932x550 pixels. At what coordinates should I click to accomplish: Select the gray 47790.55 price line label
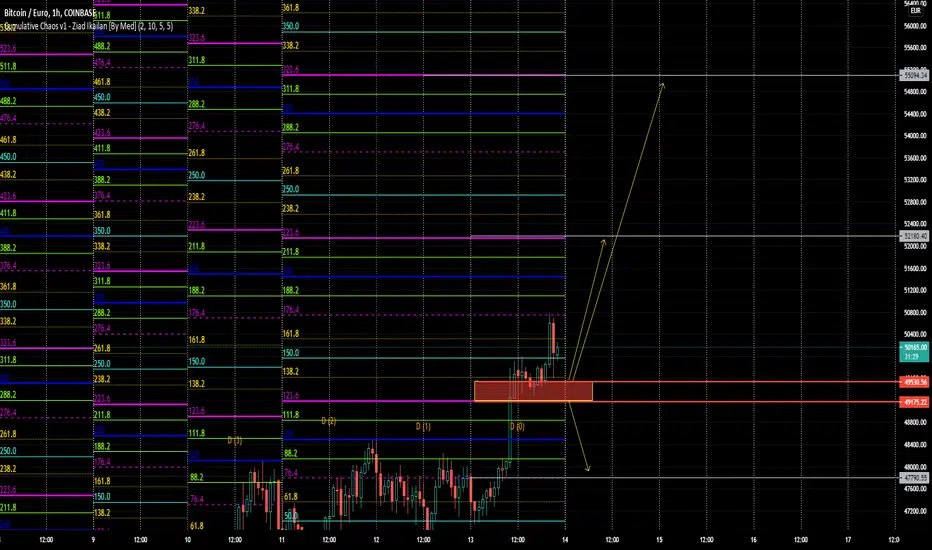(915, 478)
